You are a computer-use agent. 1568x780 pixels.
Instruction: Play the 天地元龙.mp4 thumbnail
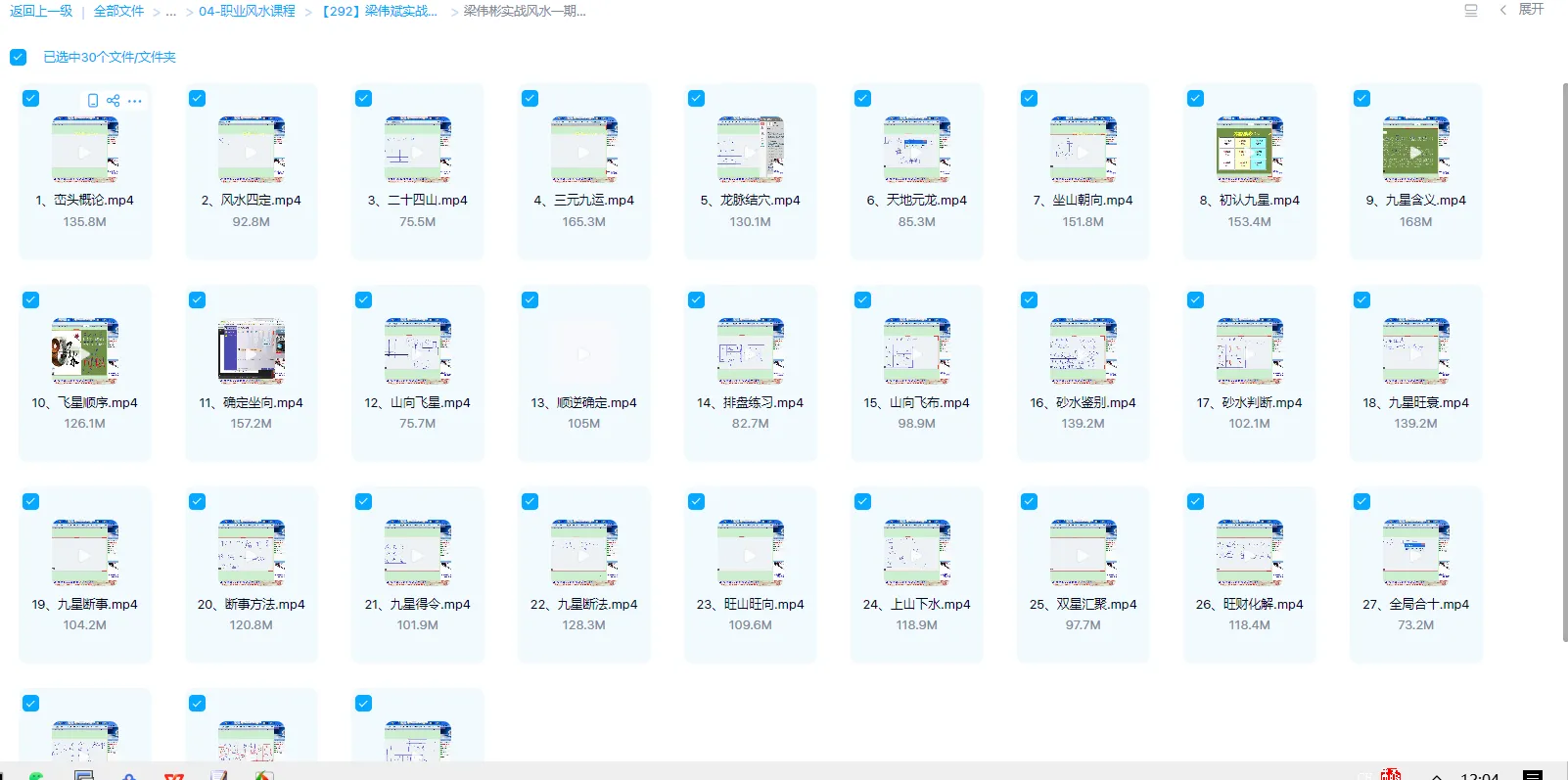point(917,150)
